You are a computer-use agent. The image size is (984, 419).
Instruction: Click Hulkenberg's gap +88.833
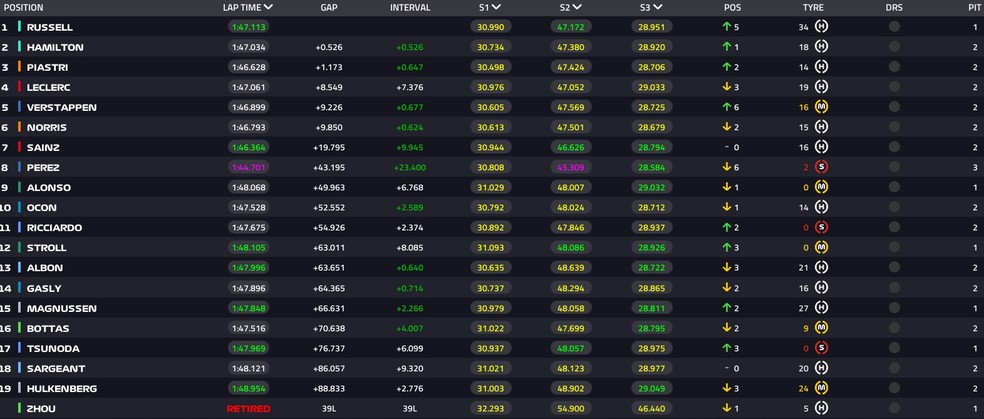(x=329, y=388)
